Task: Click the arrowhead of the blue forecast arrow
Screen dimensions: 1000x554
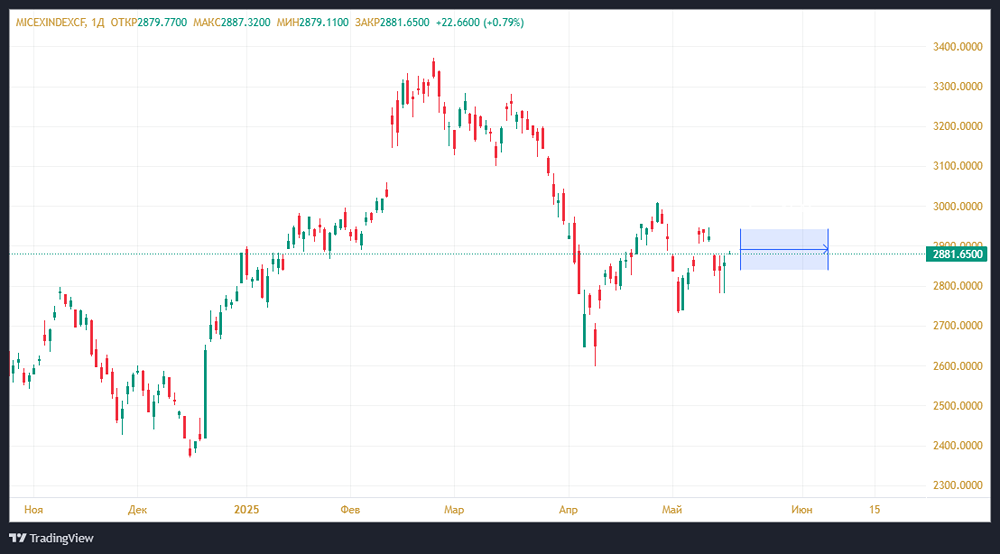Action: 825,249
